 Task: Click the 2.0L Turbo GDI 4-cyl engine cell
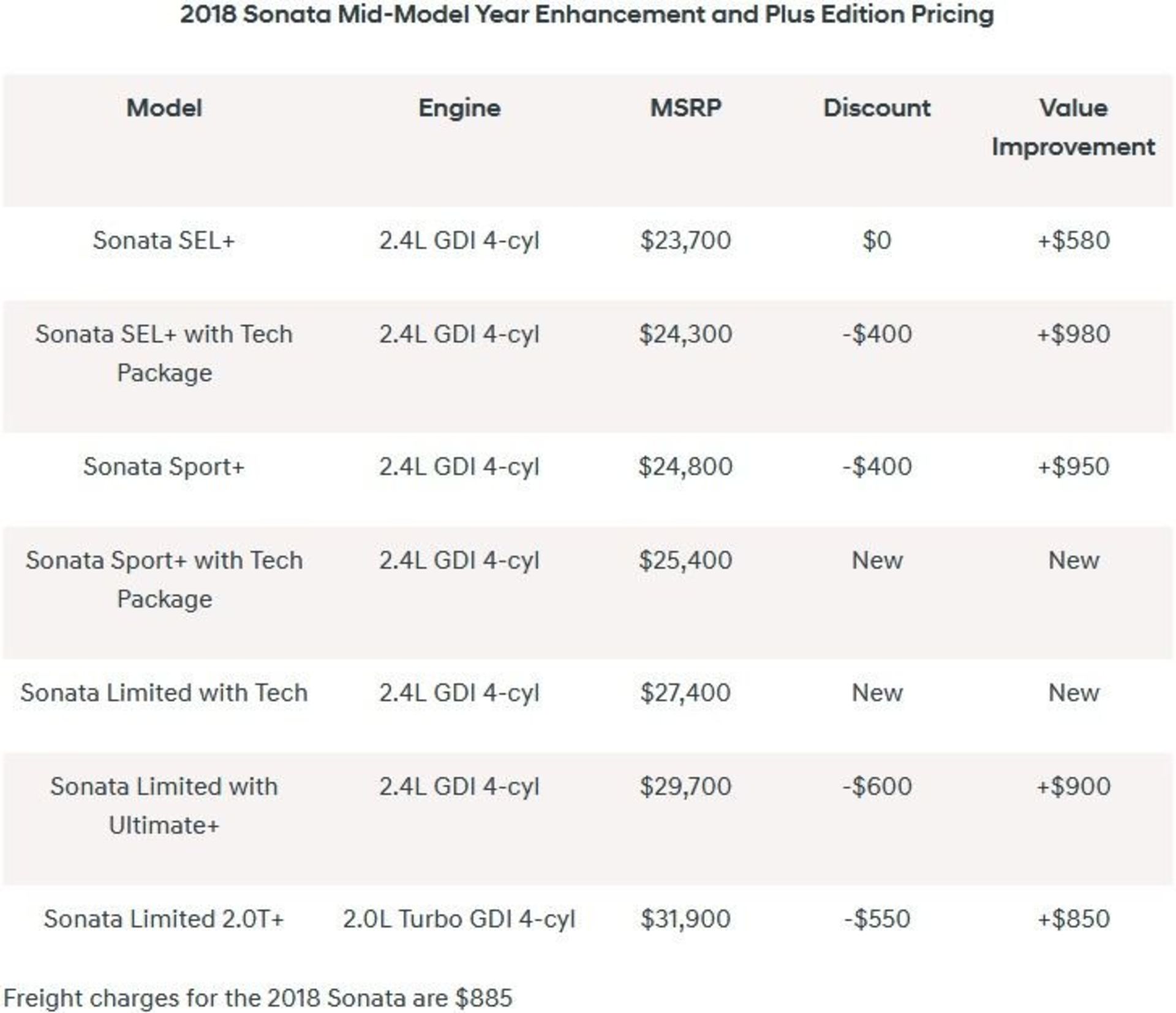pyautogui.click(x=459, y=919)
